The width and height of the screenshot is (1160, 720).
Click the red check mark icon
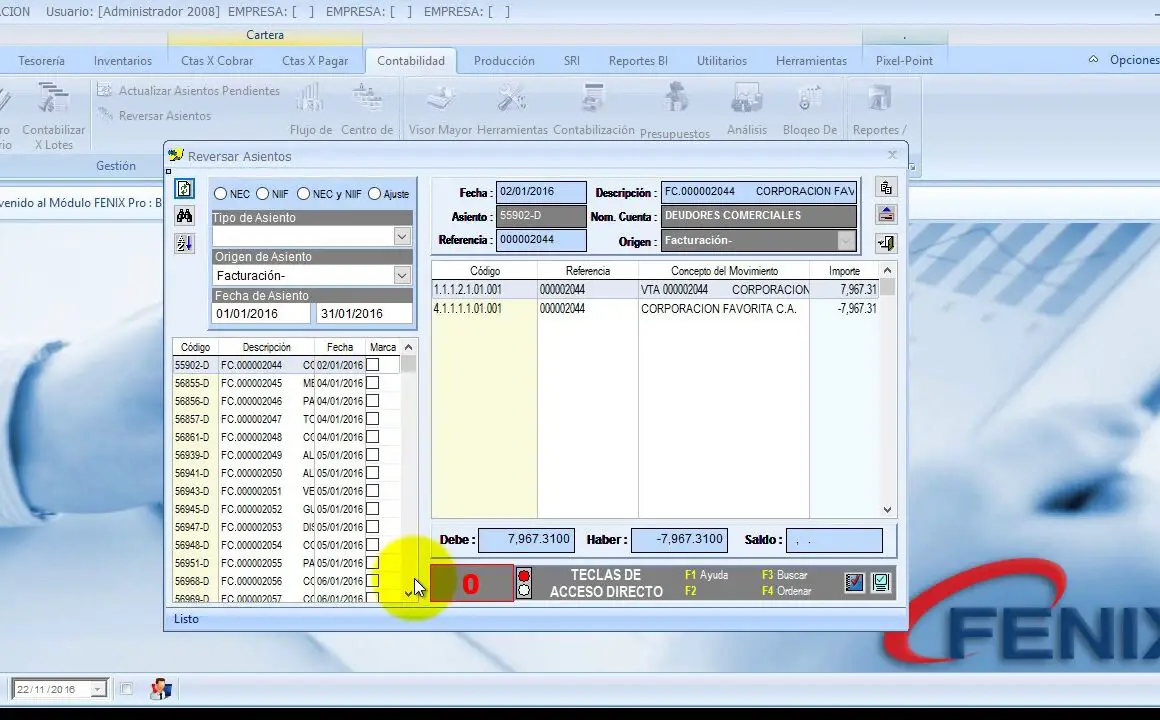(x=854, y=582)
